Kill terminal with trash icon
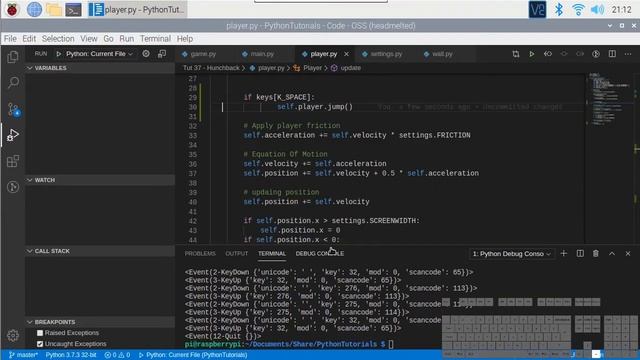Viewport: 640px width, 360px height. click(x=596, y=253)
